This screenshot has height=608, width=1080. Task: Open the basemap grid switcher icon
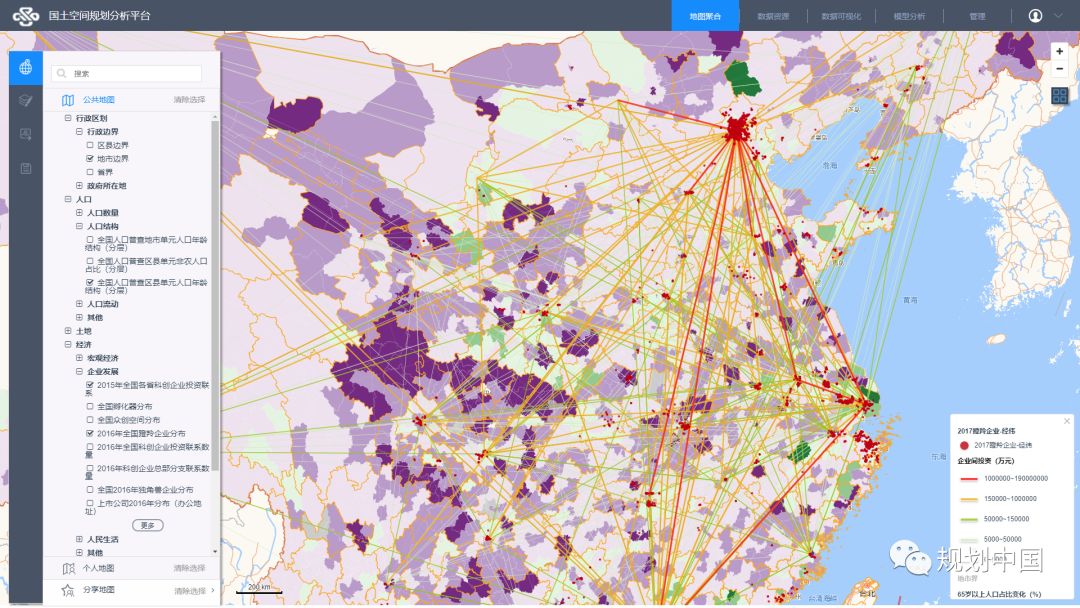point(1059,96)
